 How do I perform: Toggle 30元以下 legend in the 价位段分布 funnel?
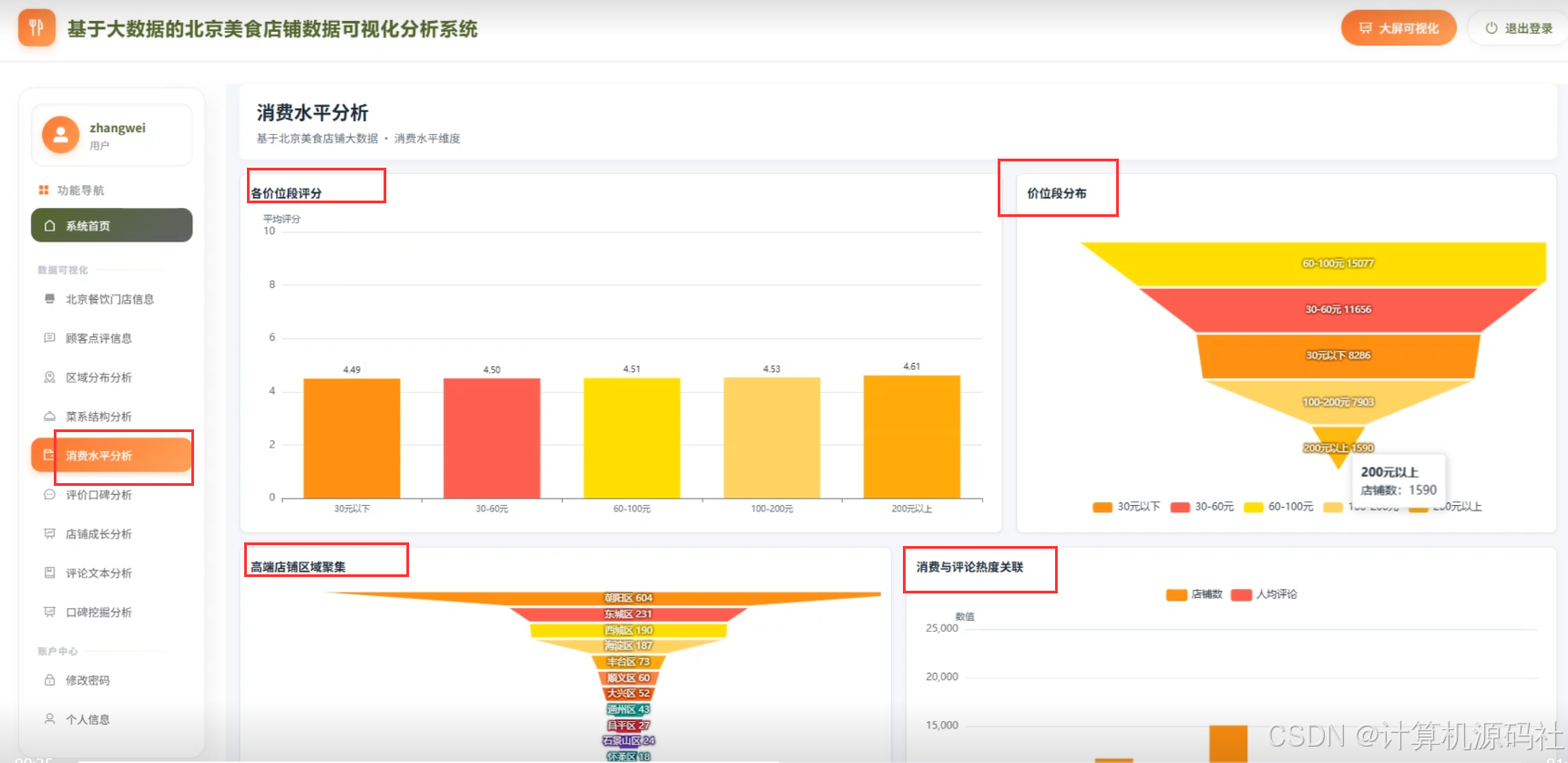pos(1126,507)
